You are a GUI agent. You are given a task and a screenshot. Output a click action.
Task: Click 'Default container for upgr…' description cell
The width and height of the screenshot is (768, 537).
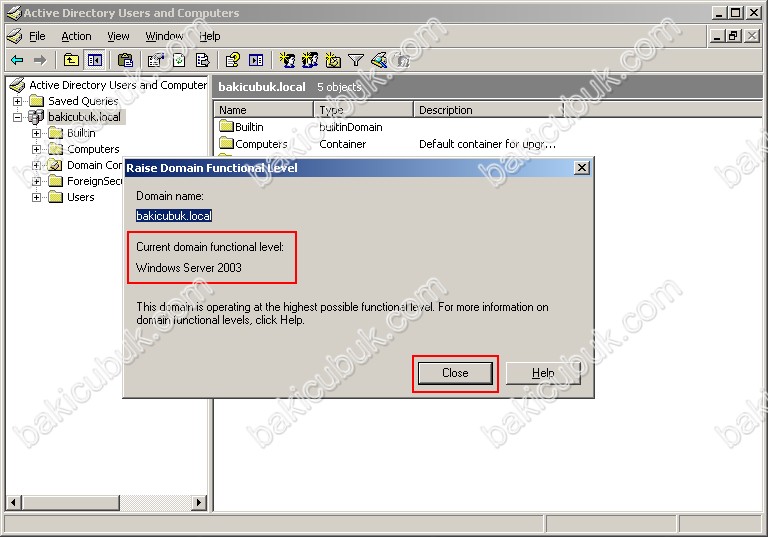coord(487,144)
